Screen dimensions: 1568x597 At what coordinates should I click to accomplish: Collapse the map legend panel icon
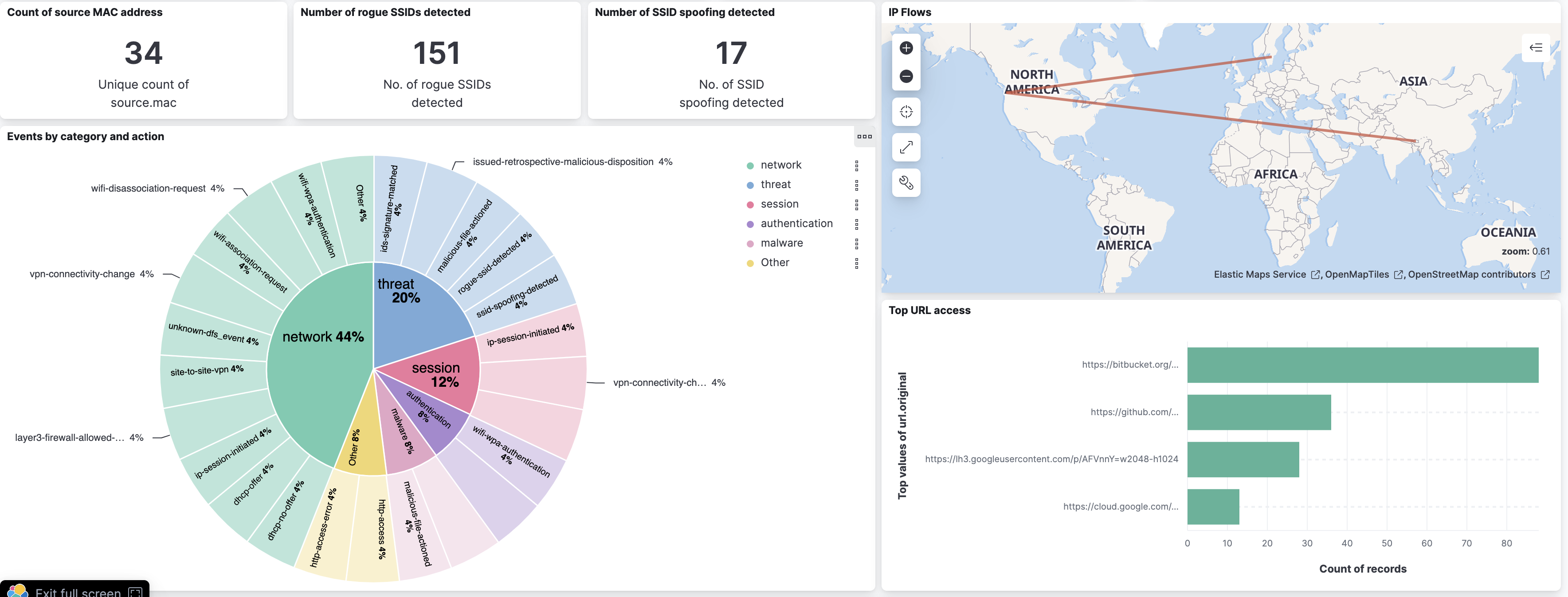point(1536,48)
